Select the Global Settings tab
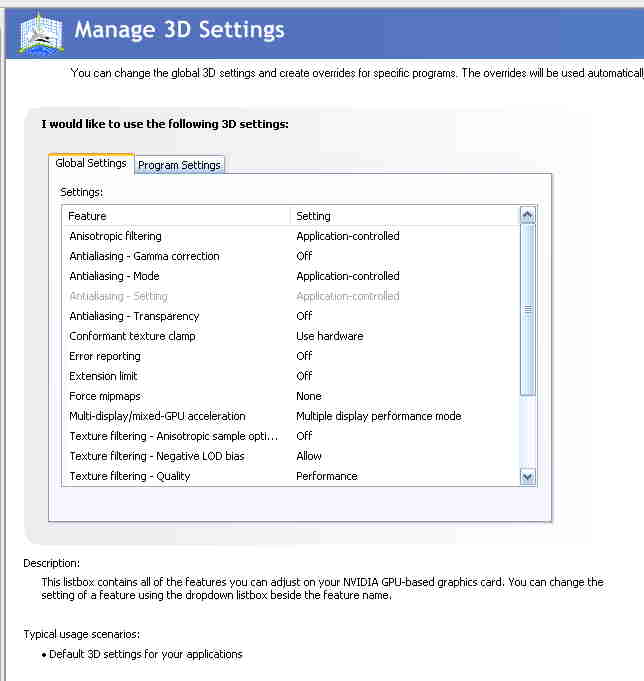Screen dimensions: 644x681 91,163
